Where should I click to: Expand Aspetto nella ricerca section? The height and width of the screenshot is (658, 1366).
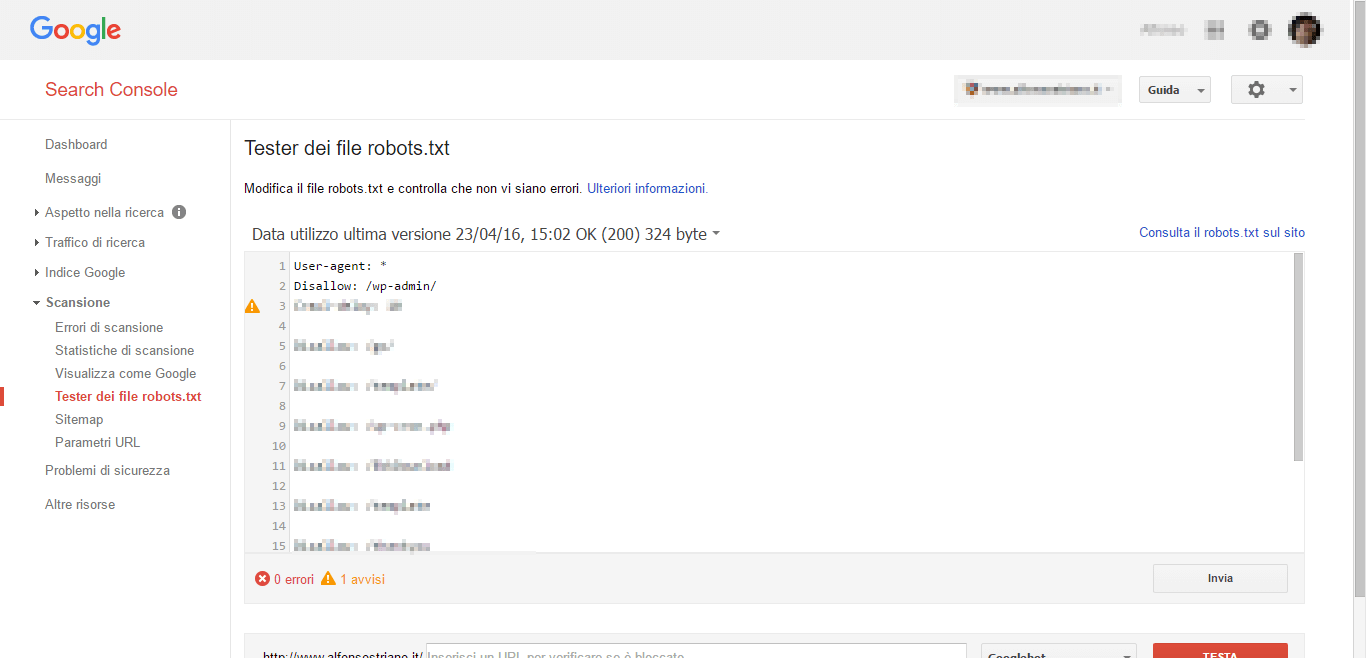click(37, 212)
